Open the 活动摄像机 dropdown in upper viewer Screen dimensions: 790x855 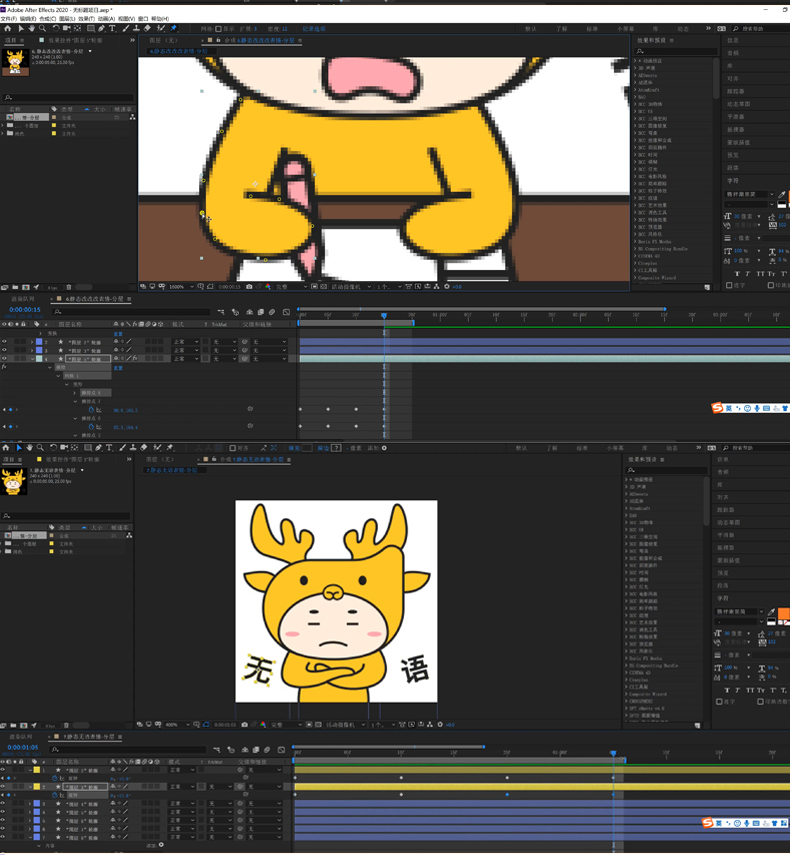click(351, 286)
